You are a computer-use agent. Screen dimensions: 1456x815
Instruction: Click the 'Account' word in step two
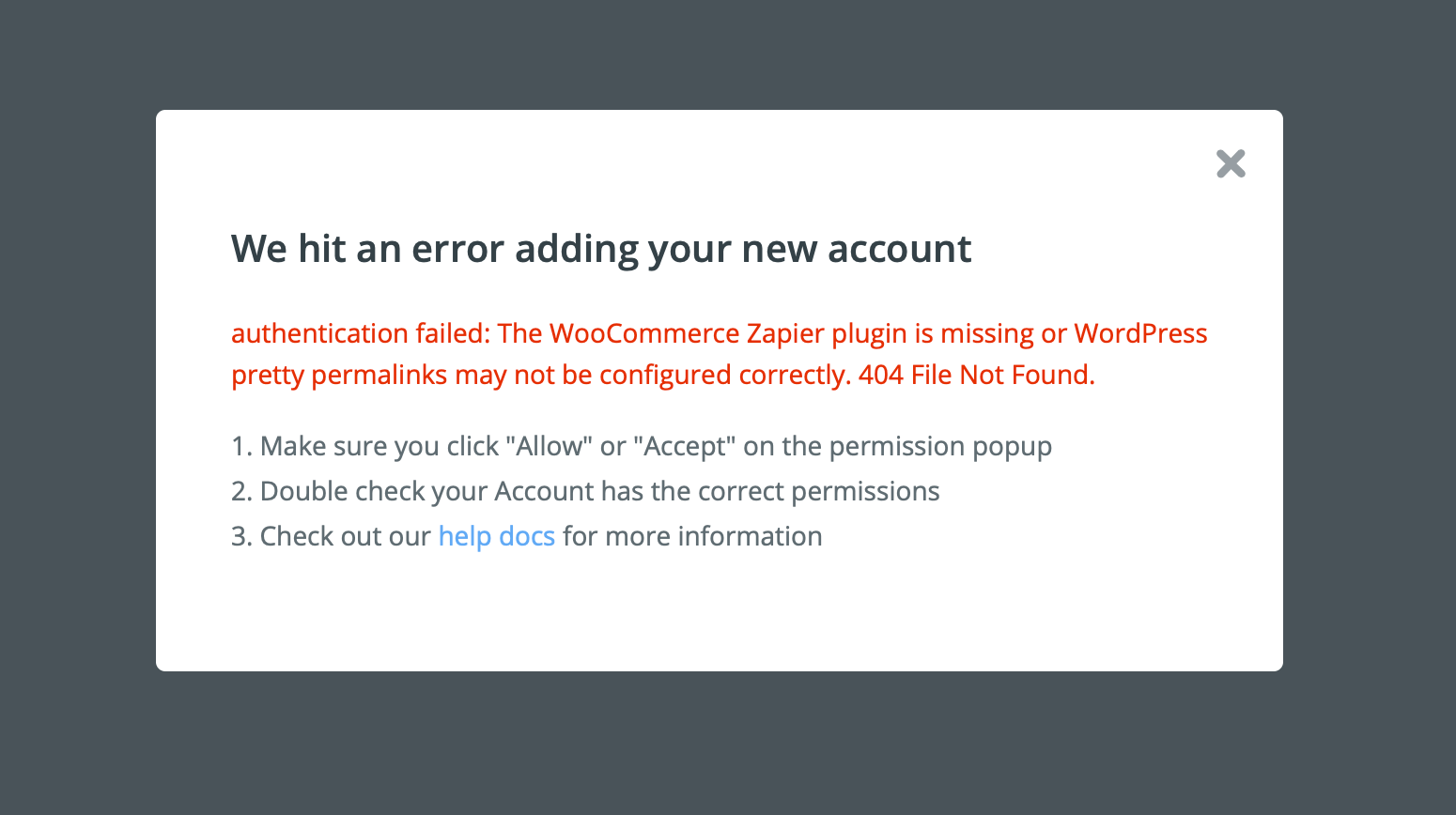pyautogui.click(x=545, y=491)
